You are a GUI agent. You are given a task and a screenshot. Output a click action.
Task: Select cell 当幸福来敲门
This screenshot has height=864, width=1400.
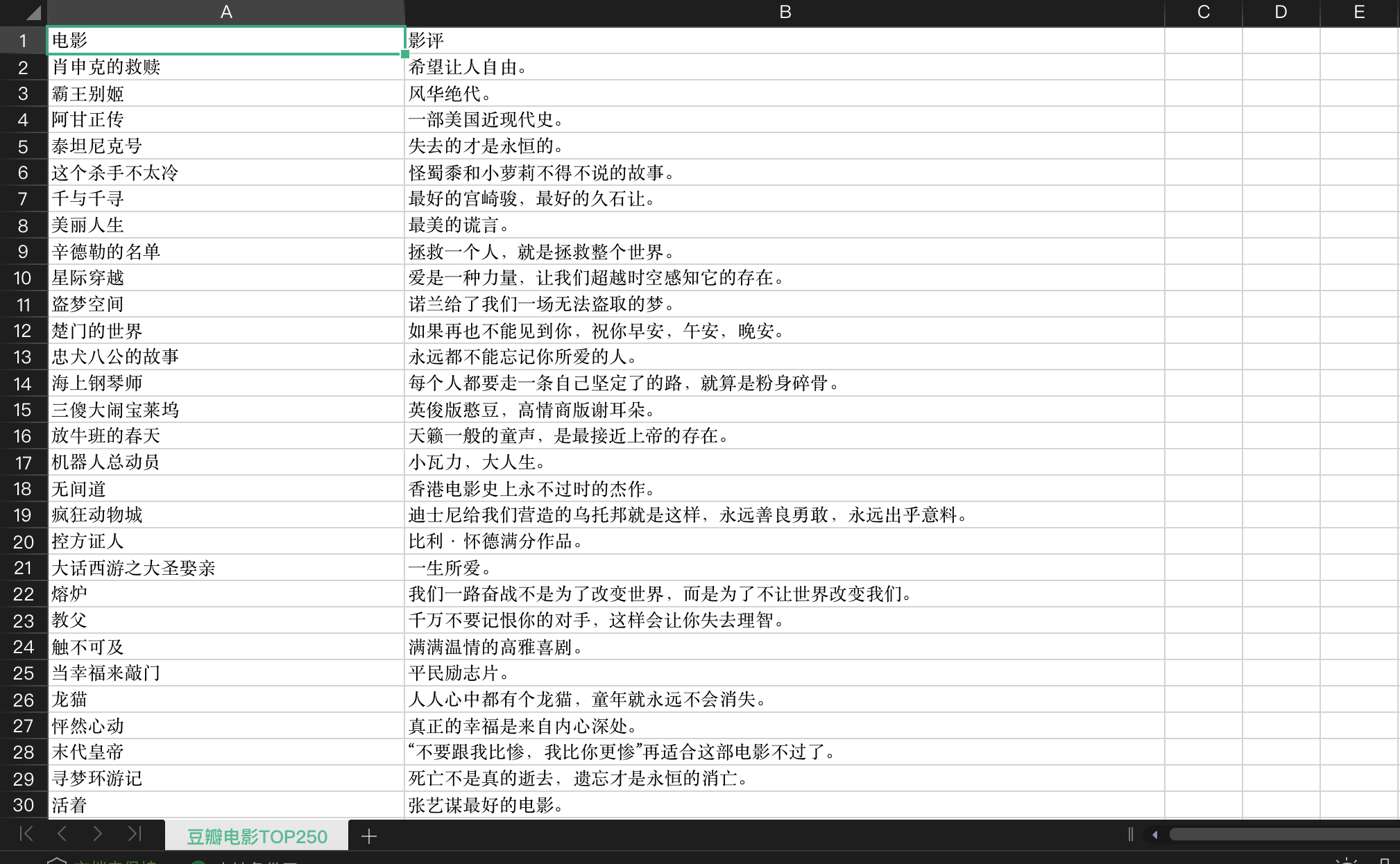click(226, 673)
